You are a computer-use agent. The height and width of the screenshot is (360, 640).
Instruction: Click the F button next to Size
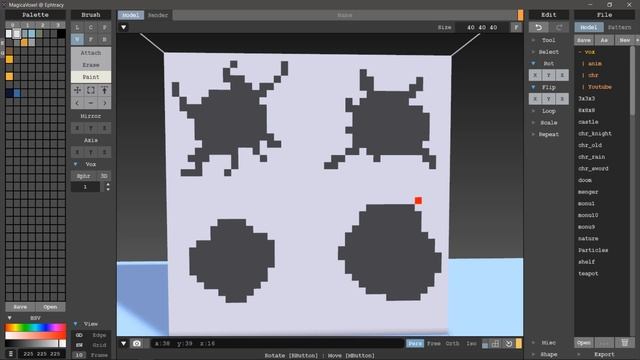516,27
